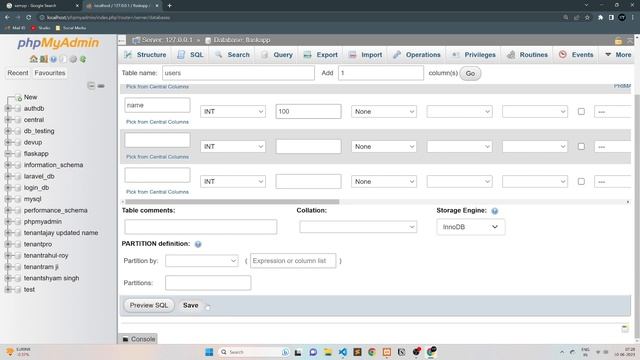Click the console bookmark icon at bottom right
This screenshot has width=640, height=360.
pos(625,329)
